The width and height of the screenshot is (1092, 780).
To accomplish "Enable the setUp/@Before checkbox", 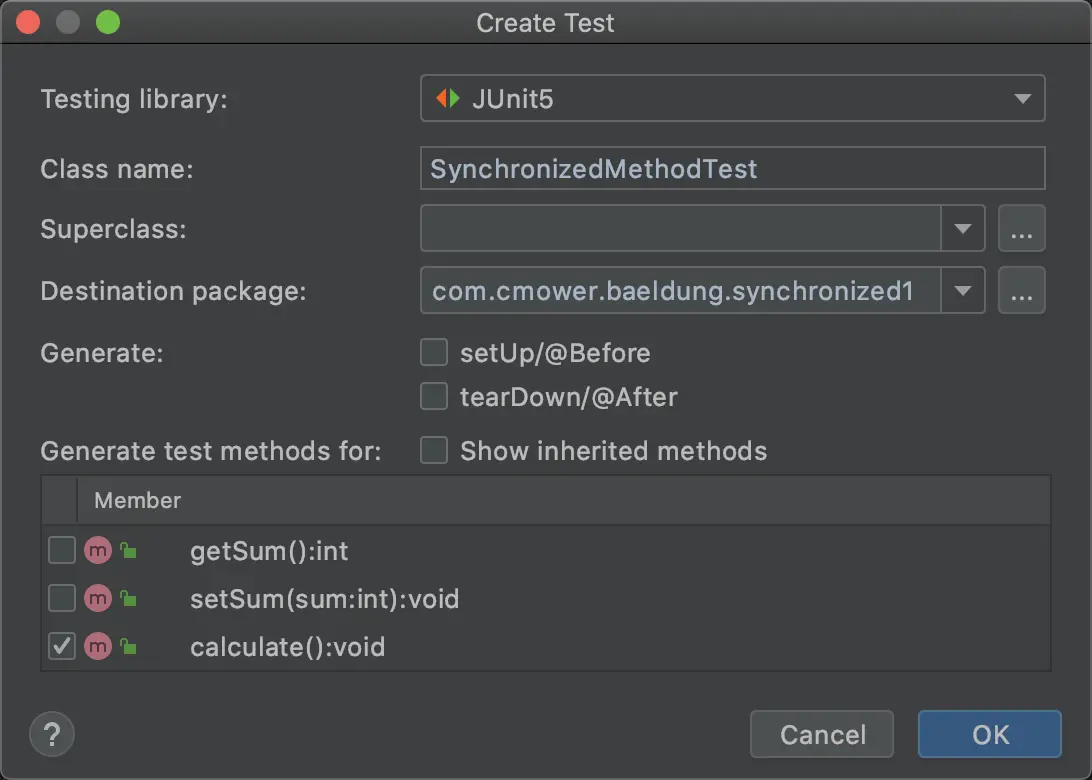I will pos(434,353).
